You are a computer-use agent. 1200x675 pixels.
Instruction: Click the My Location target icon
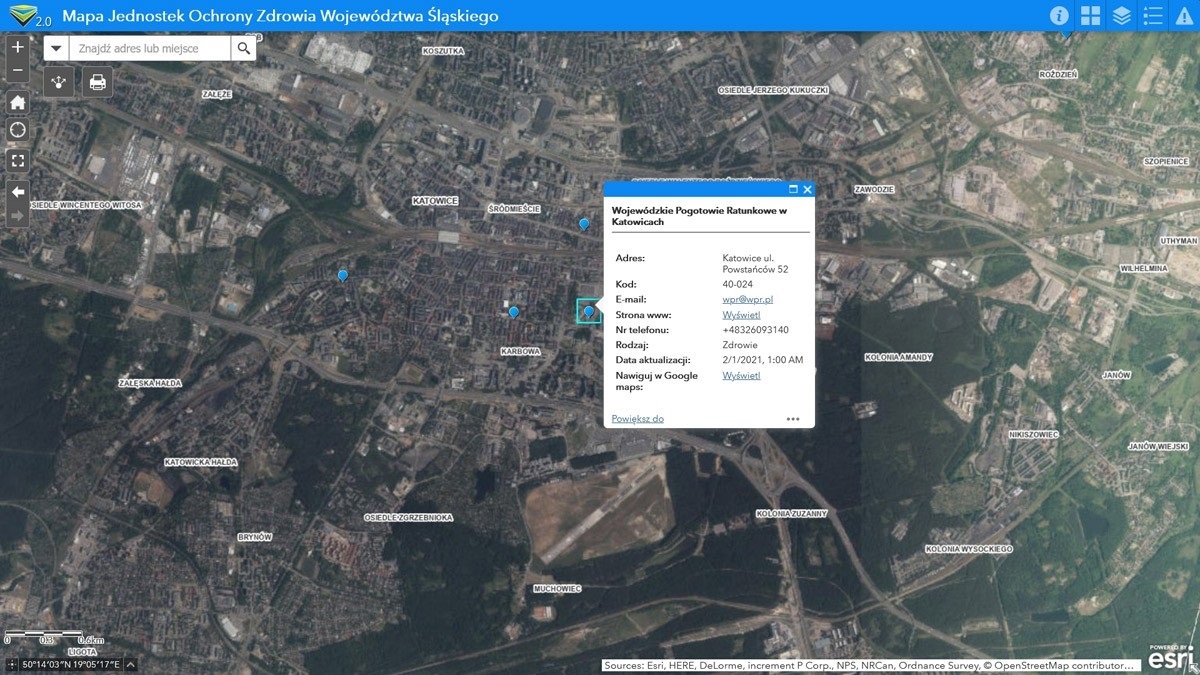click(17, 130)
